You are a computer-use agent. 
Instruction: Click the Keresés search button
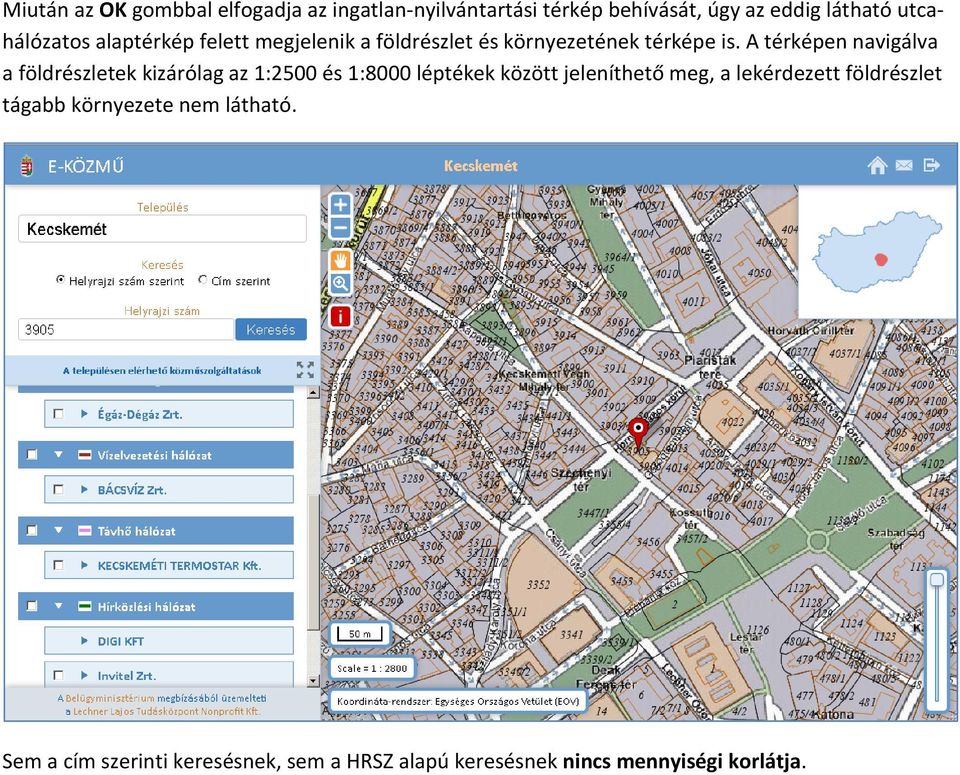pyautogui.click(x=271, y=329)
